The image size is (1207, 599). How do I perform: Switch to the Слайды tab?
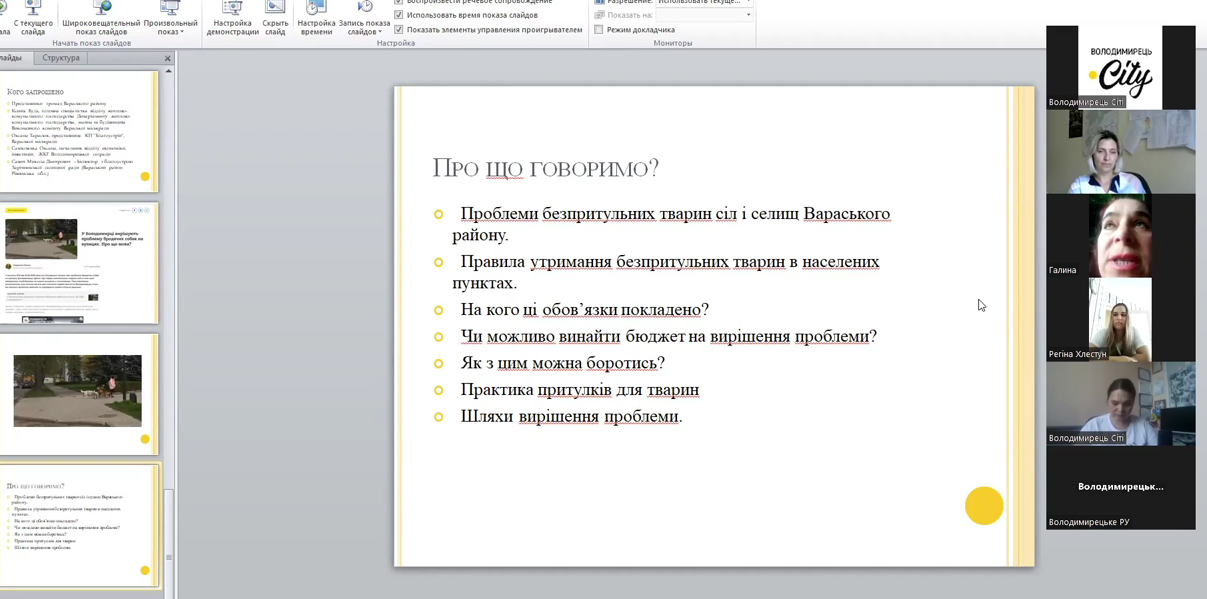[x=11, y=58]
